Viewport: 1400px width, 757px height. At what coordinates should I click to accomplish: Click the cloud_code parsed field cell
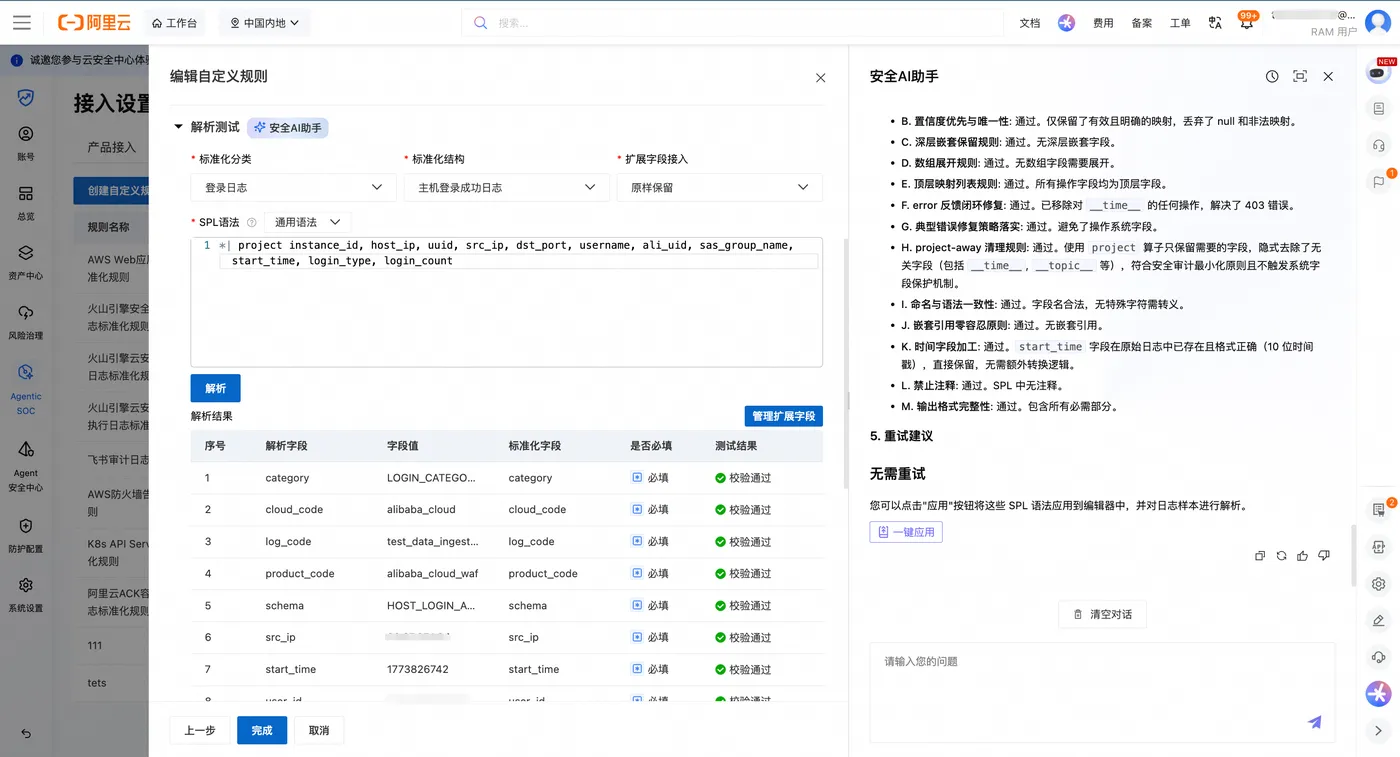coord(294,510)
